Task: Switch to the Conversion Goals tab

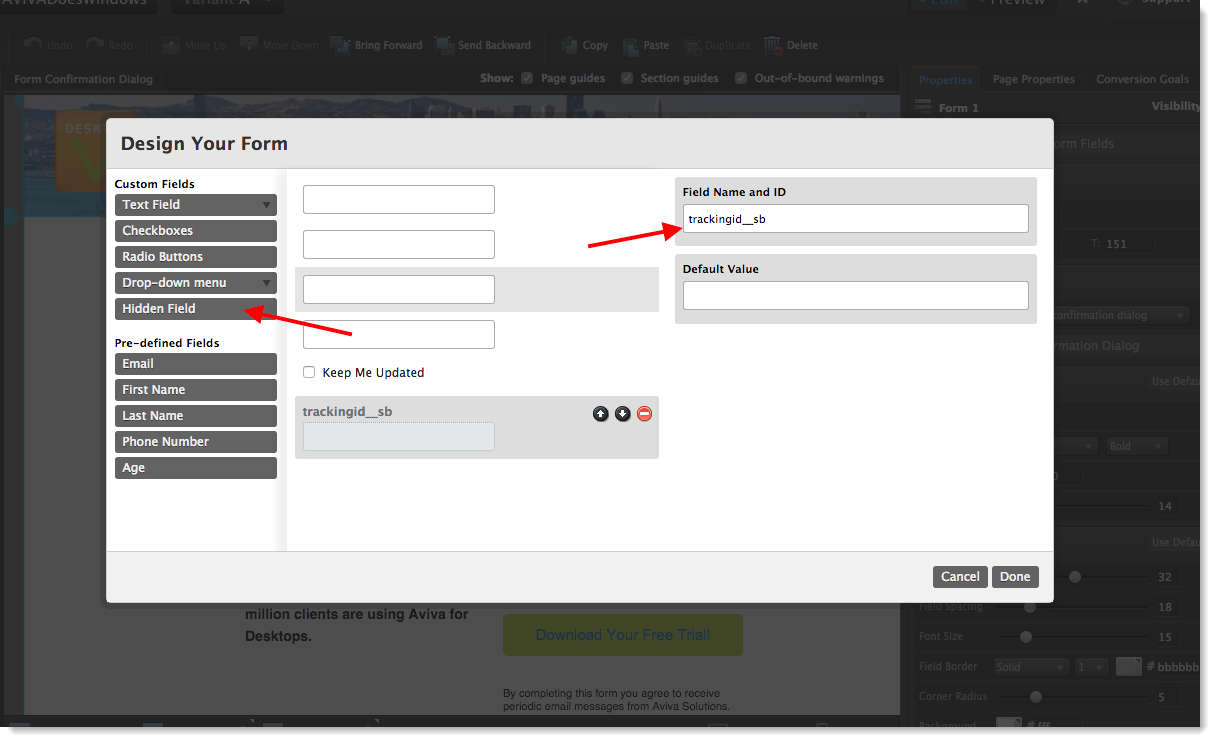Action: (1142, 80)
